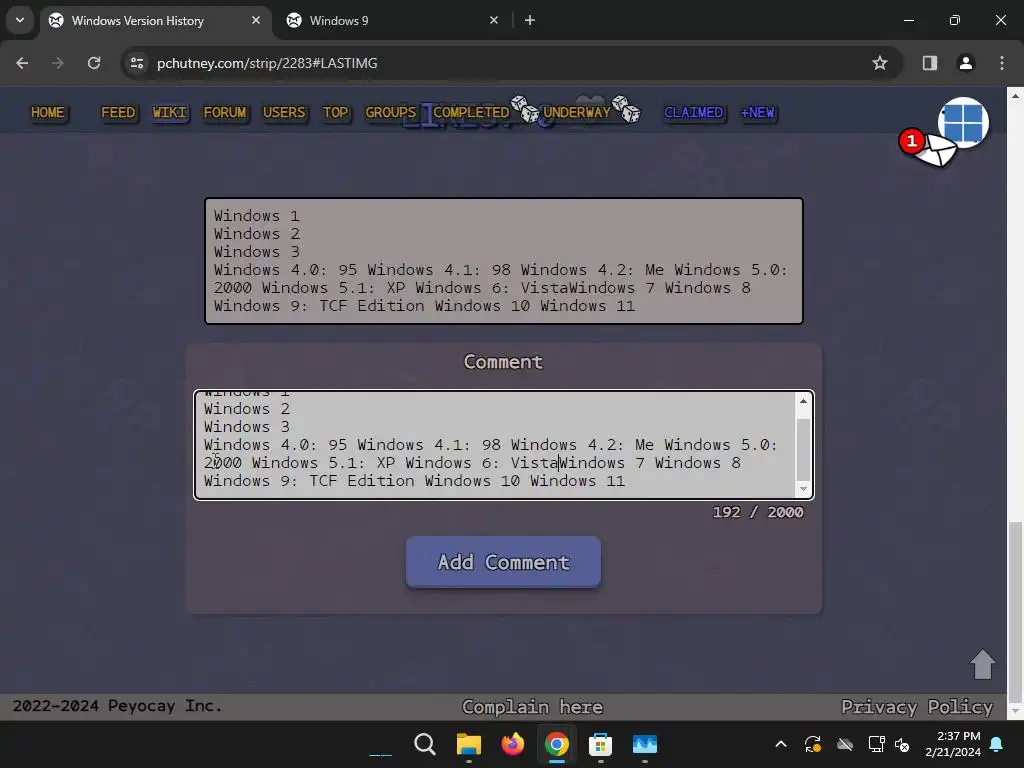Open File Explorer from taskbar
Viewport: 1024px width, 768px height.
click(468, 744)
